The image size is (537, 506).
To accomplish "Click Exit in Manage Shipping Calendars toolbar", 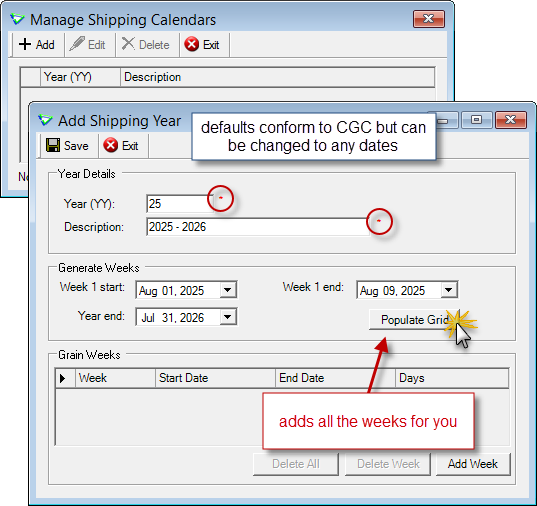I will pyautogui.click(x=202, y=45).
